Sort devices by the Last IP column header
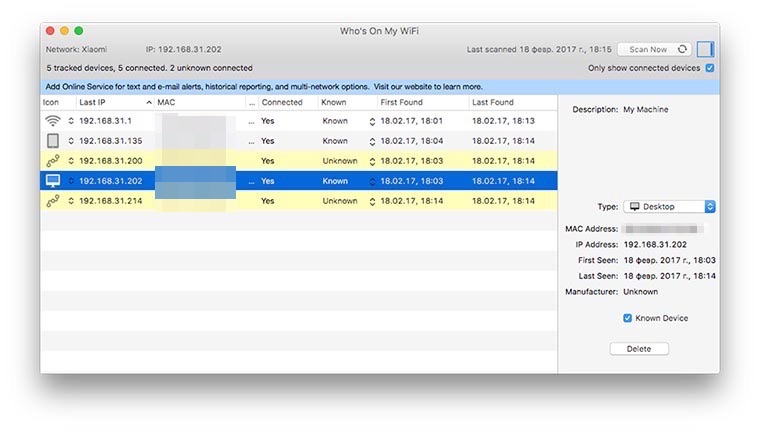The height and width of the screenshot is (431, 760). tap(110, 102)
